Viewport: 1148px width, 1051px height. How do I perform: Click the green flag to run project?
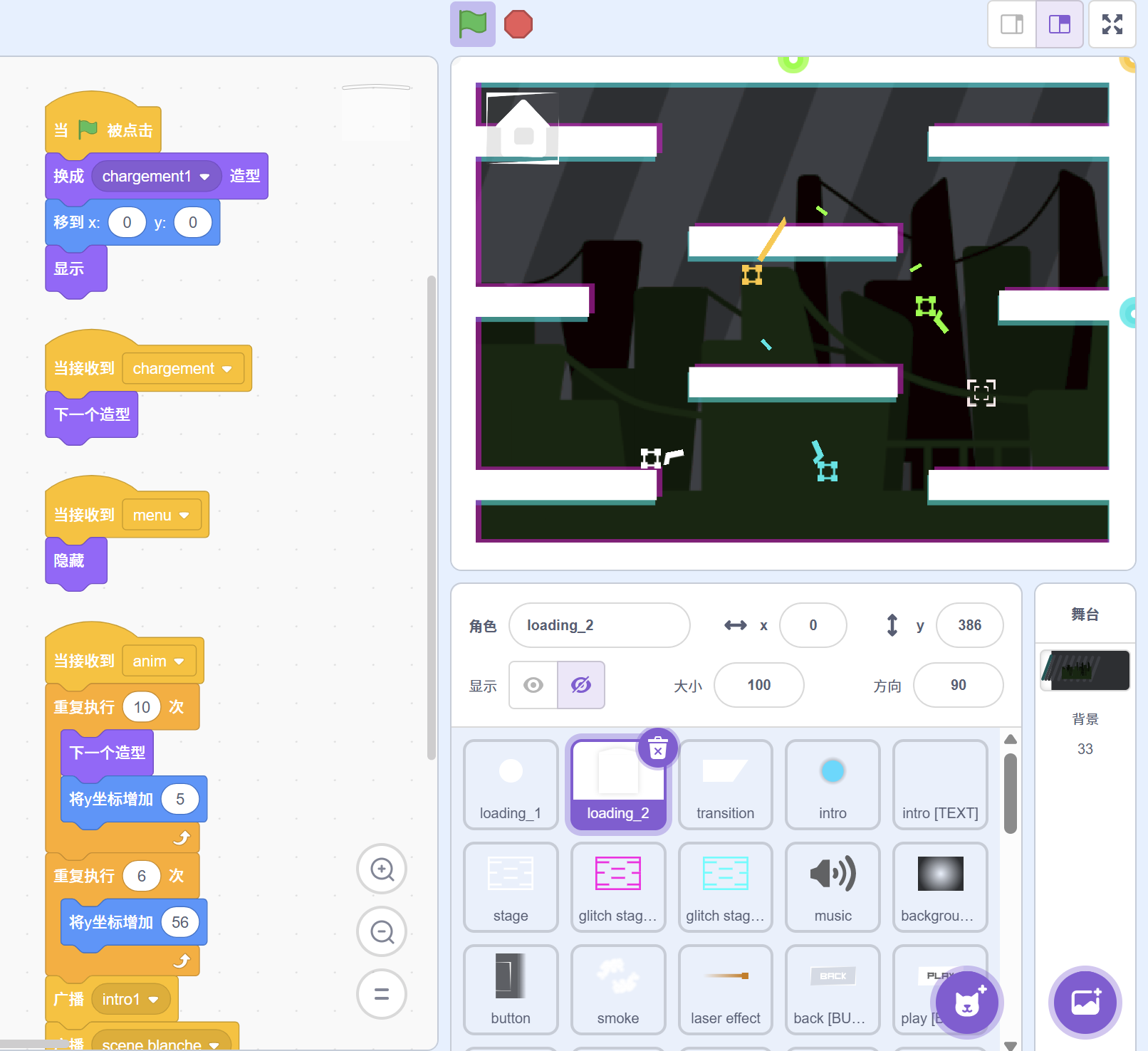pyautogui.click(x=472, y=24)
